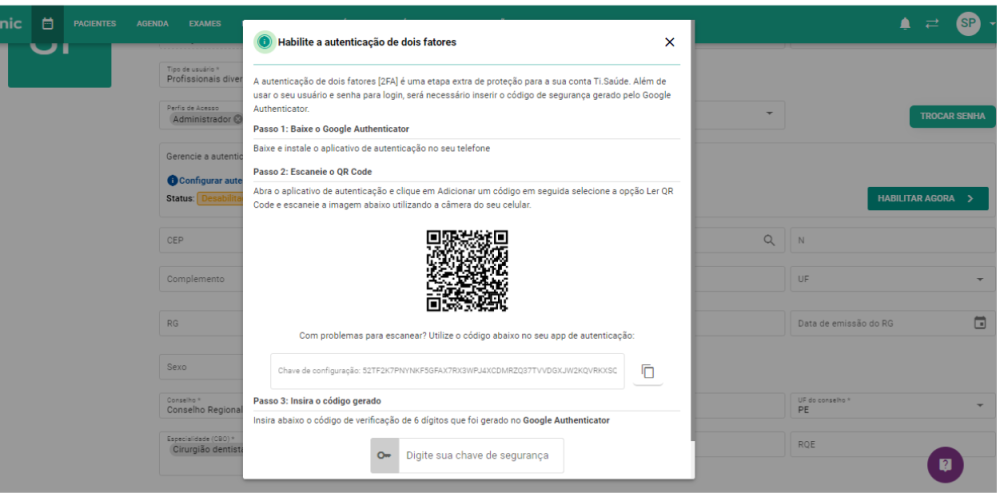Click 'Passo 3: Insira o código gerado' heading
1000x497 pixels.
point(317,401)
